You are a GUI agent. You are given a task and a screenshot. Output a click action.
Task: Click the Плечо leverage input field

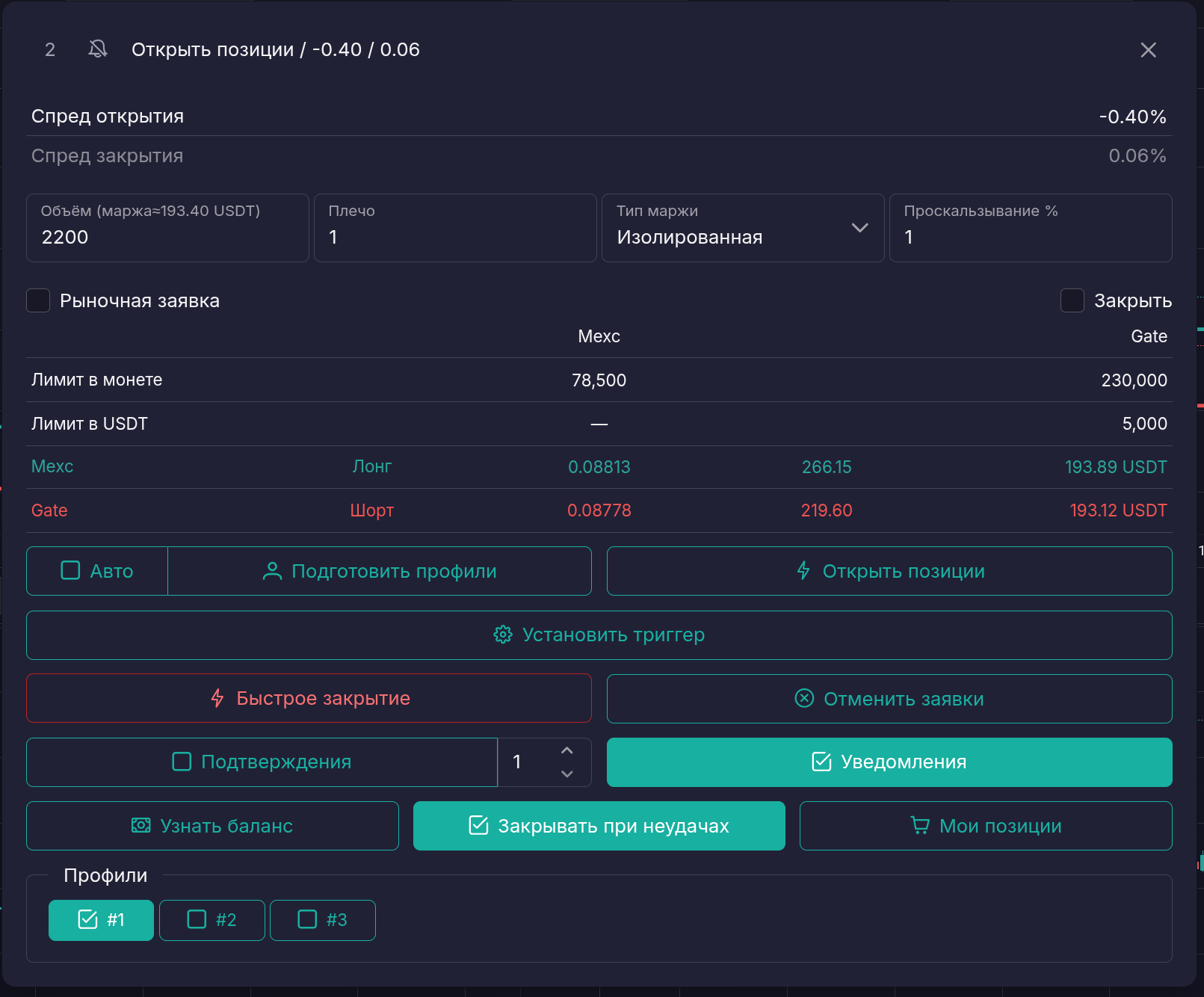[x=455, y=228]
